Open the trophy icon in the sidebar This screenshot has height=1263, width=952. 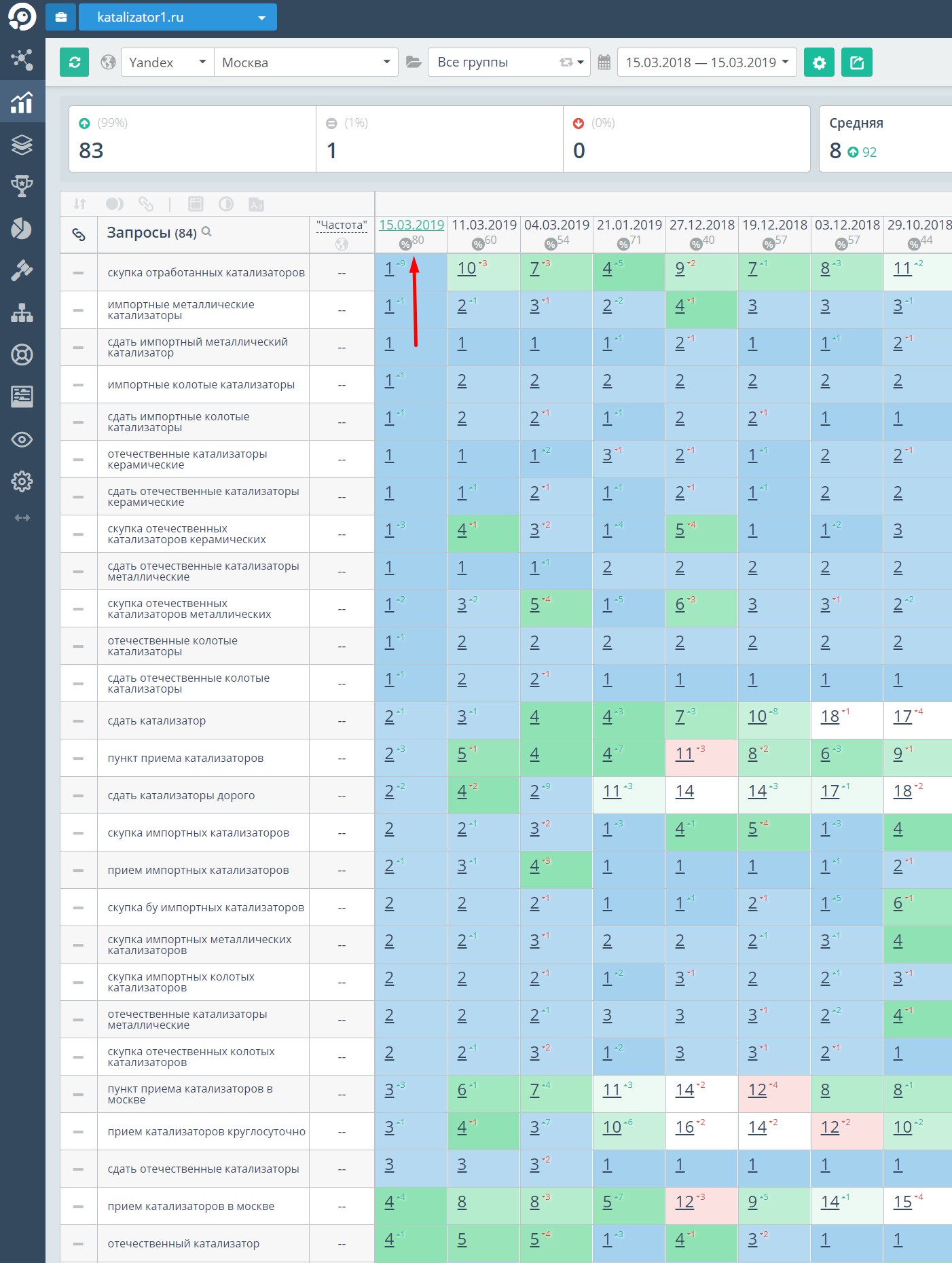pyautogui.click(x=22, y=186)
